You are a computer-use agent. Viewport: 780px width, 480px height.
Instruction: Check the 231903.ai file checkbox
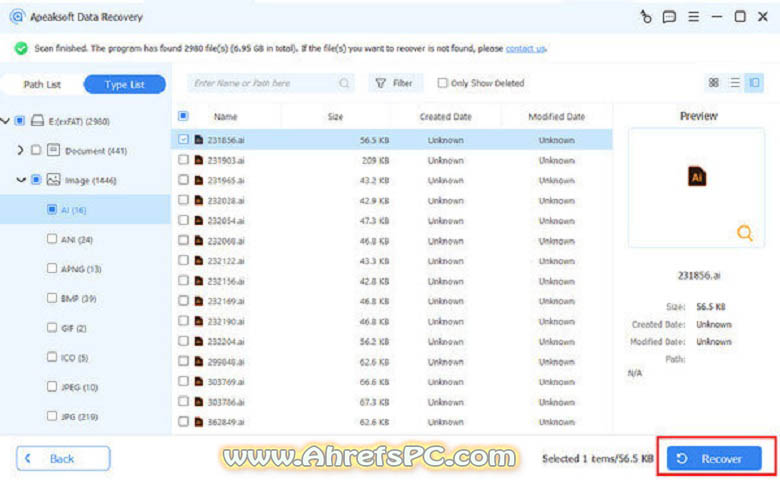[x=183, y=160]
